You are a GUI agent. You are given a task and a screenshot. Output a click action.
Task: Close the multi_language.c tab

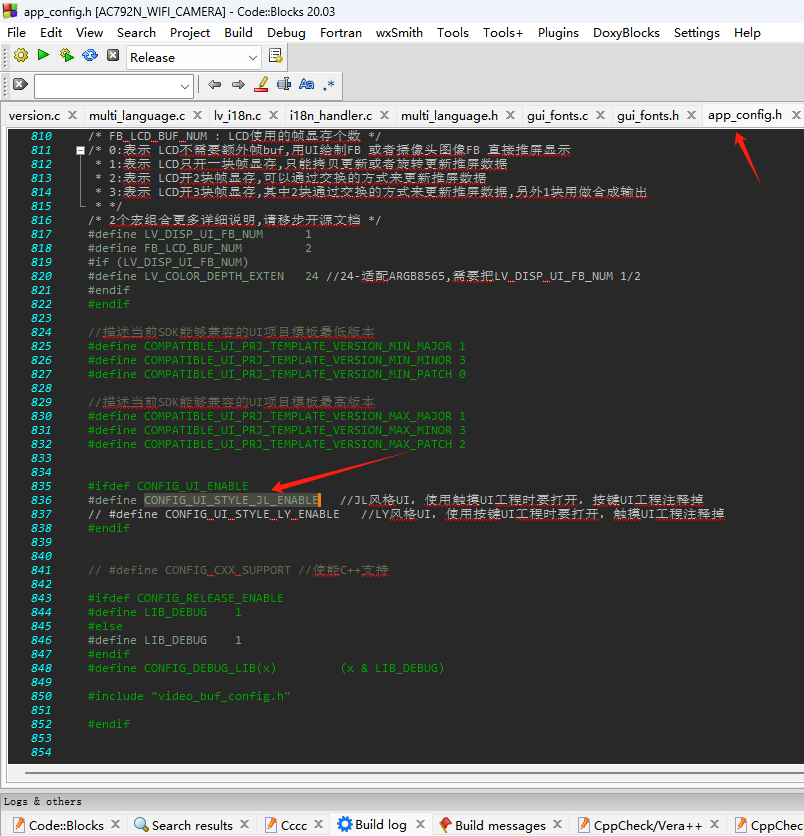(197, 115)
